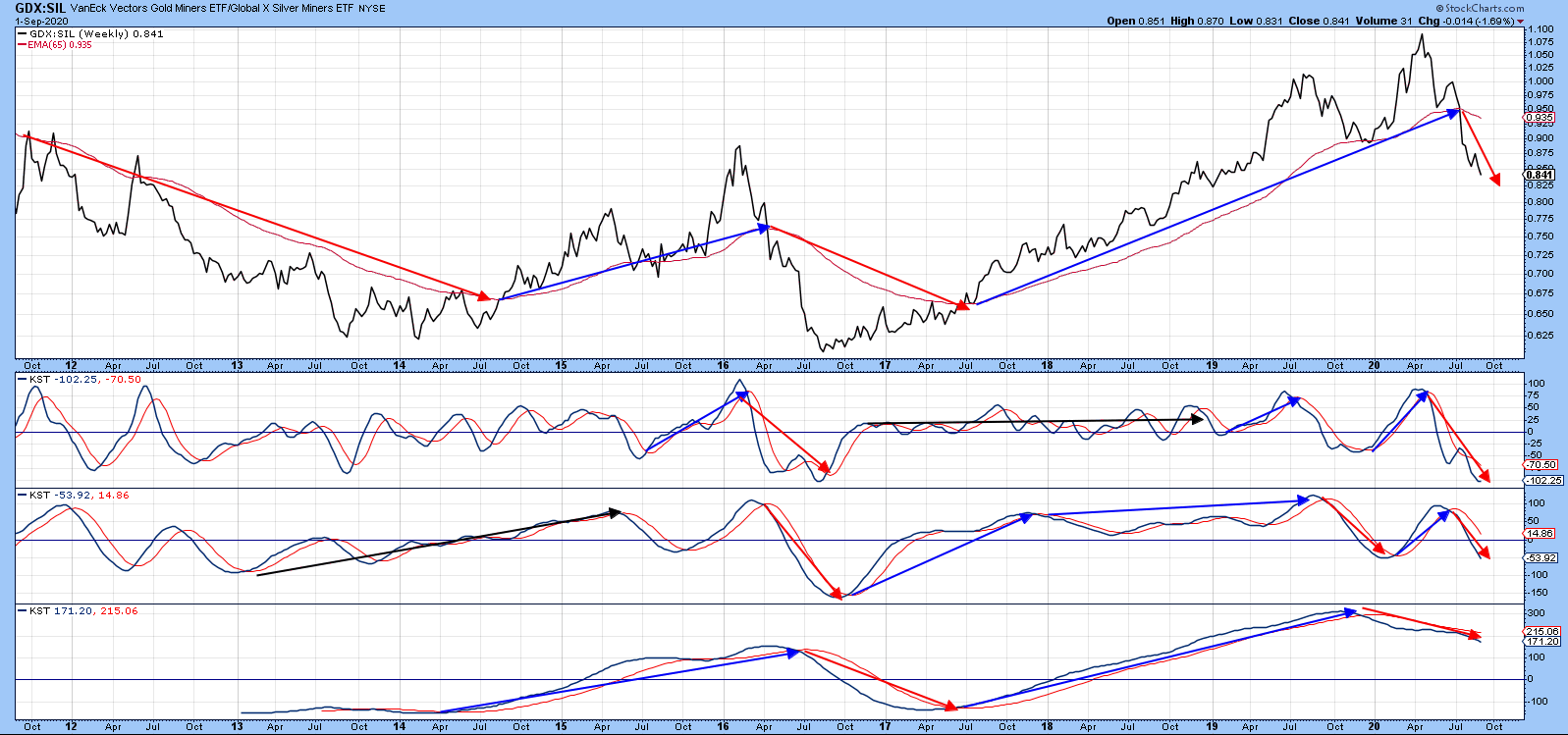Click the "Chg -0.014 (-1.69%)" reading
This screenshot has height=735, width=1568.
(1466, 21)
